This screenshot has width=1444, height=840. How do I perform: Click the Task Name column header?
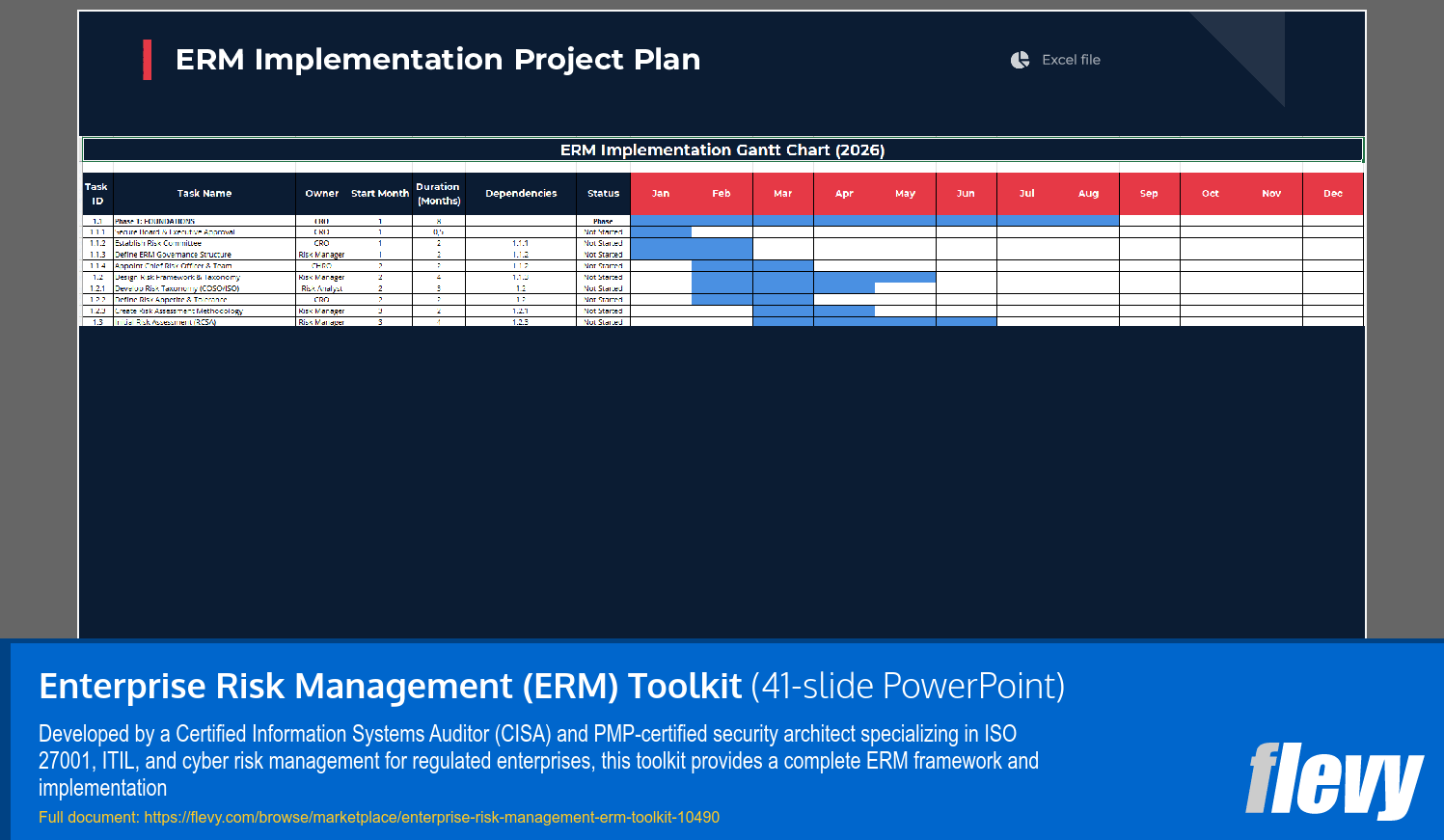pos(205,193)
